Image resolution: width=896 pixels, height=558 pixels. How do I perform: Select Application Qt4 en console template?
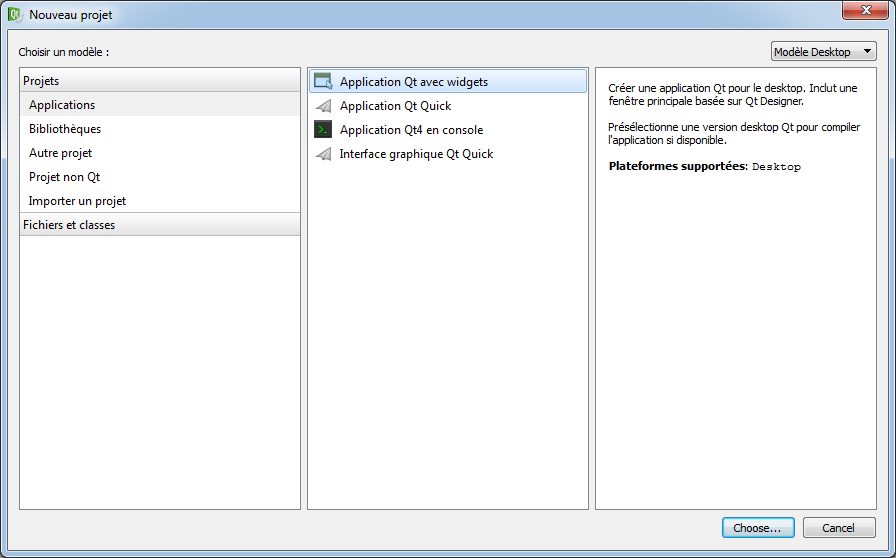coord(448,130)
